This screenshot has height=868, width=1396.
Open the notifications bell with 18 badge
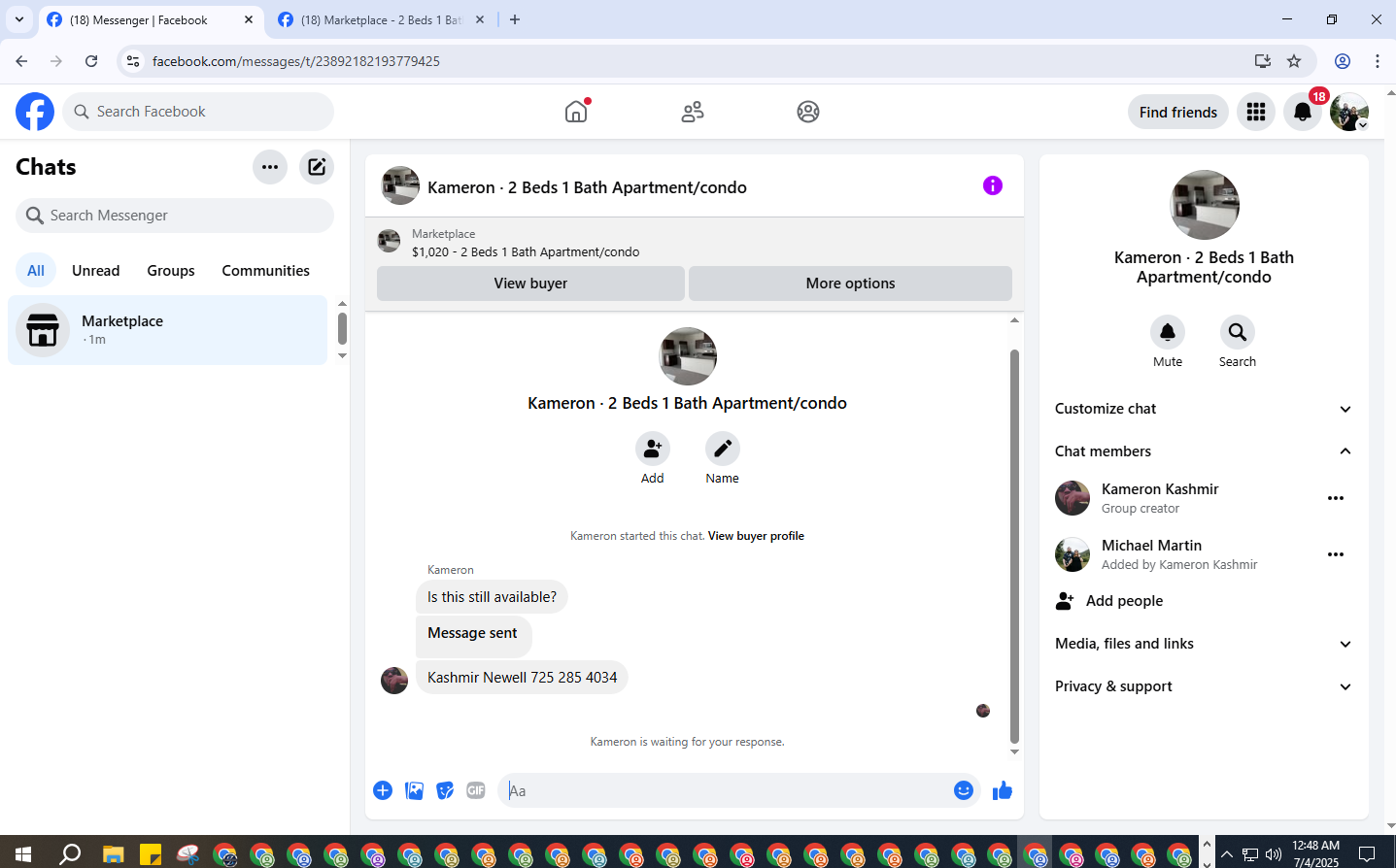click(1303, 112)
